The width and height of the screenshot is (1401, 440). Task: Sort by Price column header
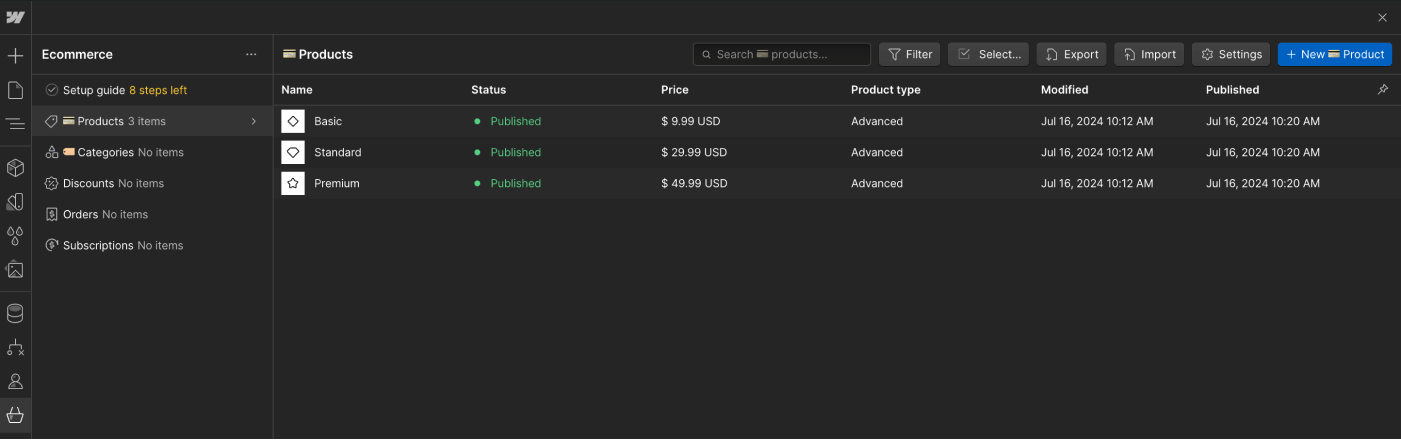675,90
